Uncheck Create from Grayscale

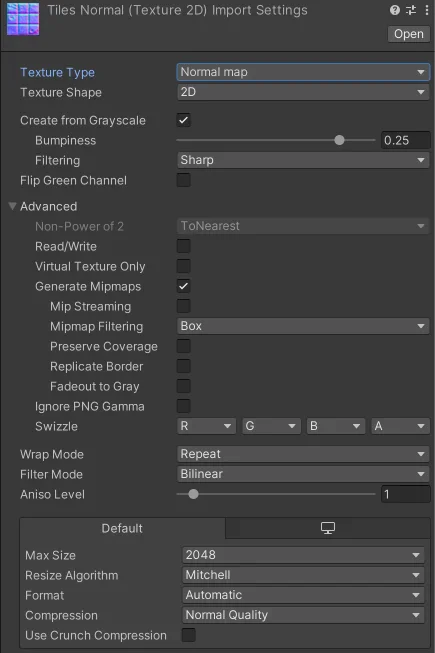coord(184,120)
